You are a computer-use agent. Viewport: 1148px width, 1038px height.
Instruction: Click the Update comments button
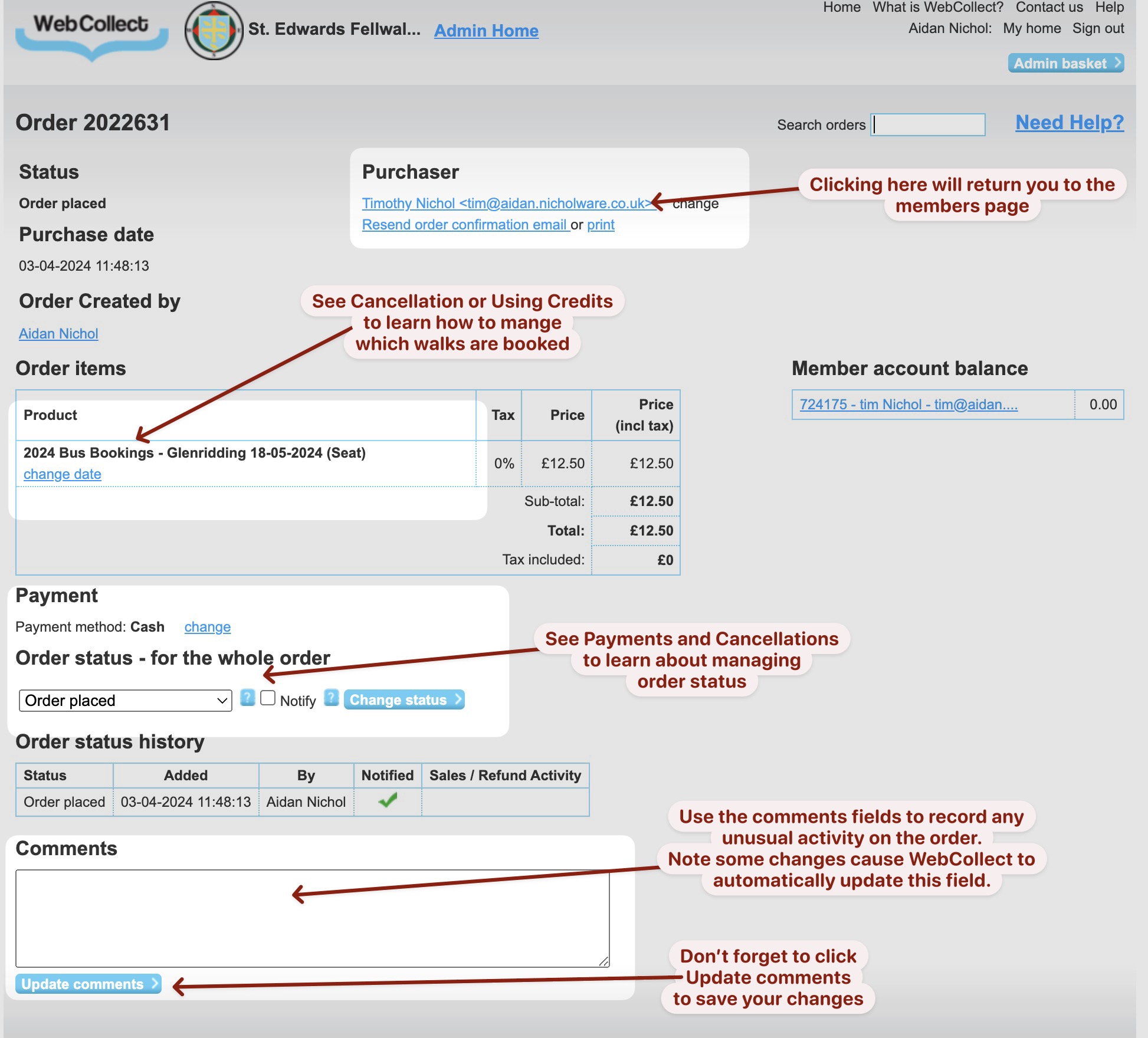point(87,984)
